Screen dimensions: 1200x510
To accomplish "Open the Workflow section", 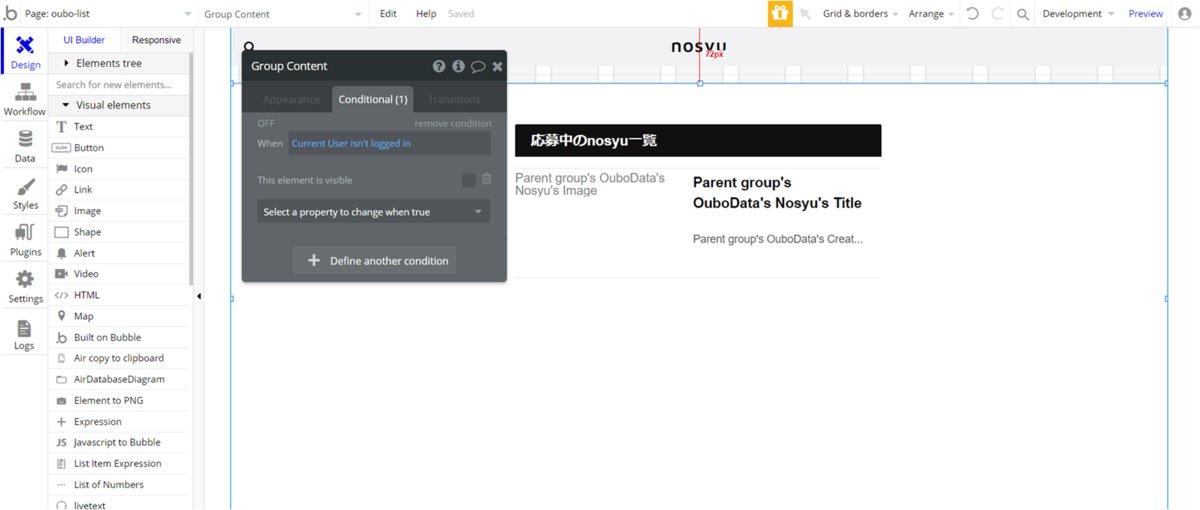I will 25,99.
